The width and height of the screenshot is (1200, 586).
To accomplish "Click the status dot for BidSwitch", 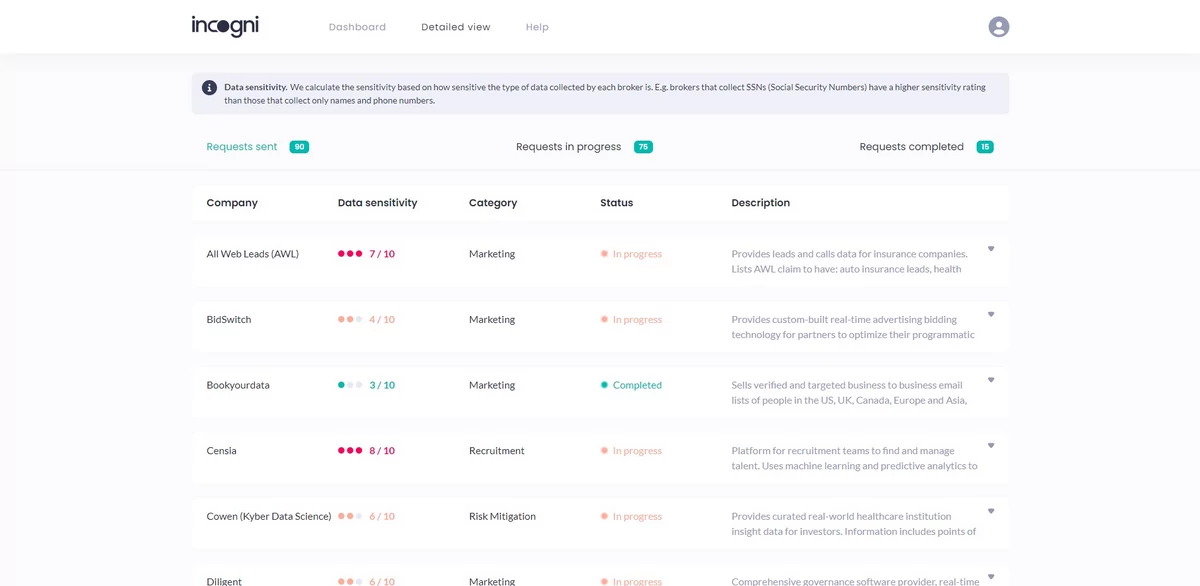I will (x=604, y=320).
